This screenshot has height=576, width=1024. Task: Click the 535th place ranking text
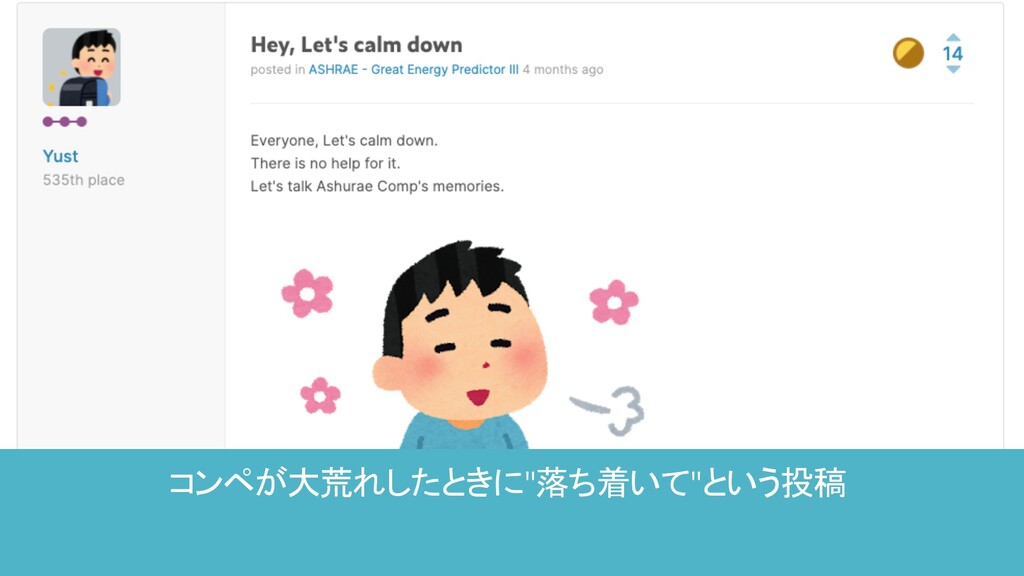(x=84, y=180)
